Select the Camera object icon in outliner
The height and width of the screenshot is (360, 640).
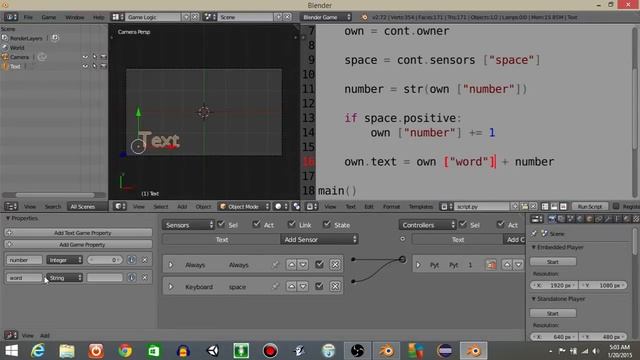coord(5,57)
